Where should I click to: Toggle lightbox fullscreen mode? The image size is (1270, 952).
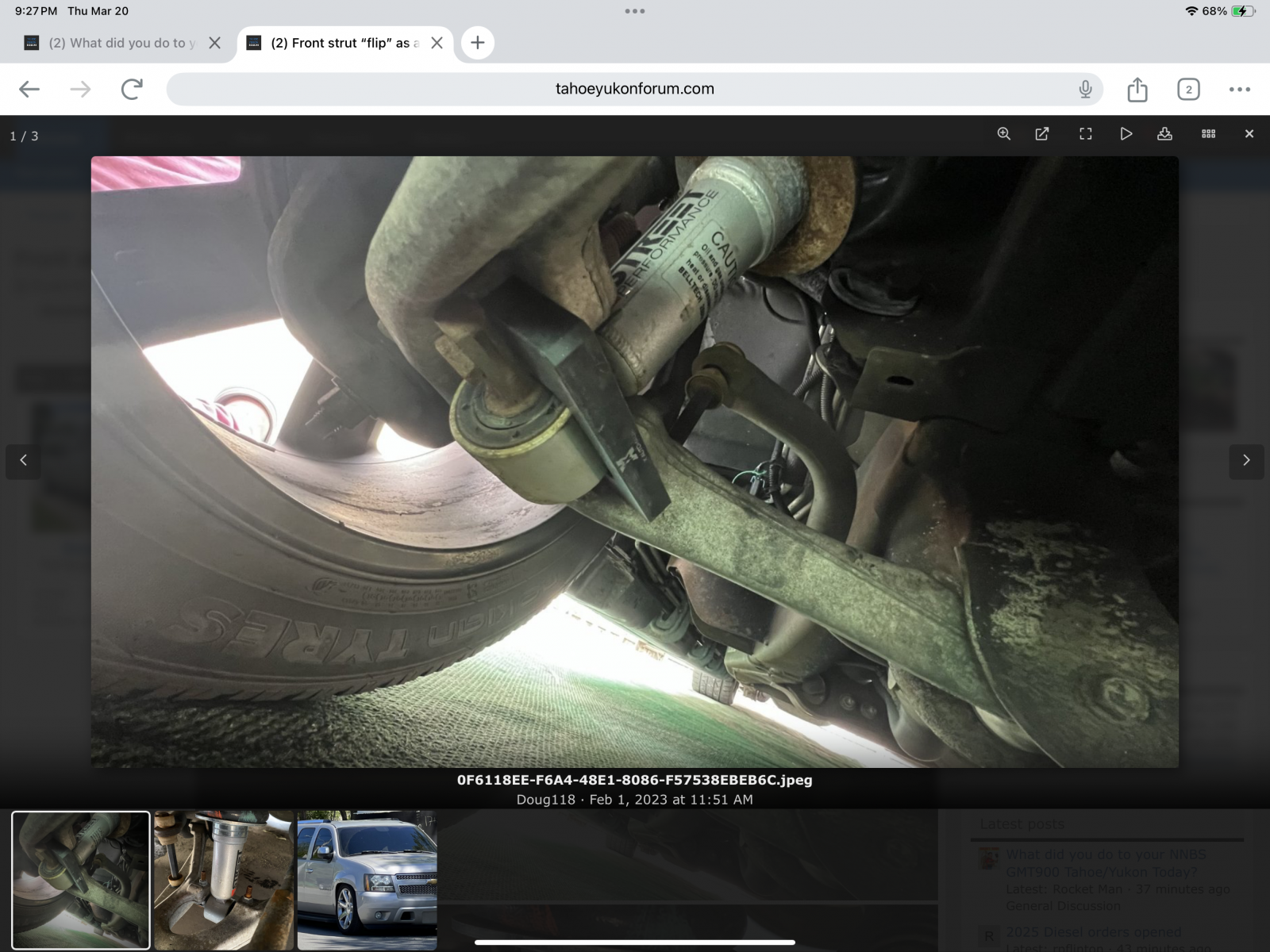coord(1085,134)
